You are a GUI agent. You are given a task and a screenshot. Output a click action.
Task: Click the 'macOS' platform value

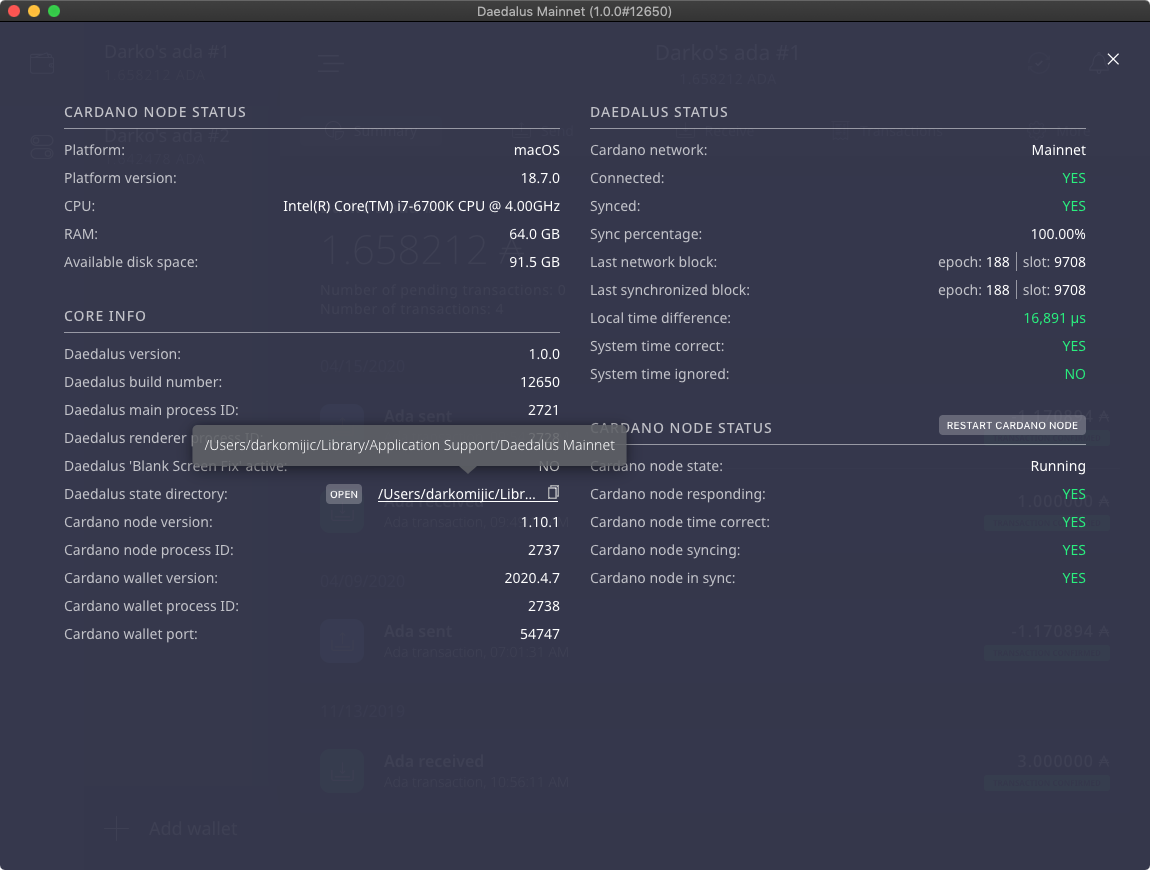coord(536,150)
